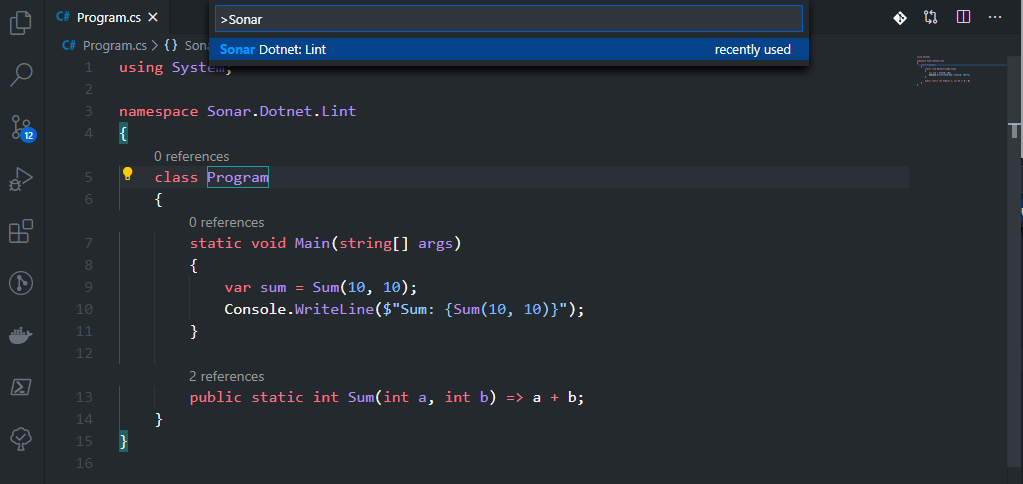Screen dimensions: 1023x484
Task: Click Program.cs in the breadcrumb path
Action: coord(114,46)
